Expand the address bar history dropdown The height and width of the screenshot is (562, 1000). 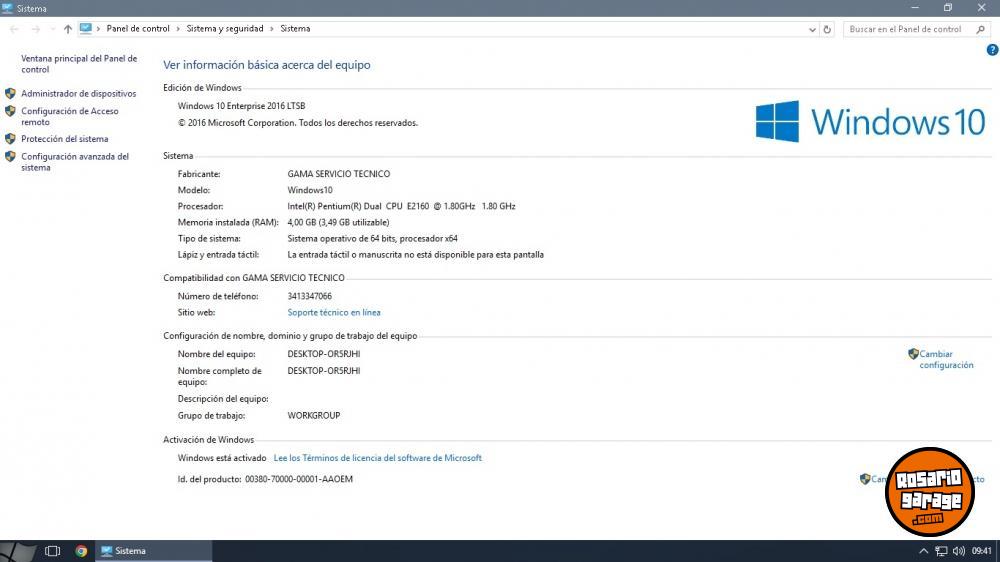tap(812, 29)
